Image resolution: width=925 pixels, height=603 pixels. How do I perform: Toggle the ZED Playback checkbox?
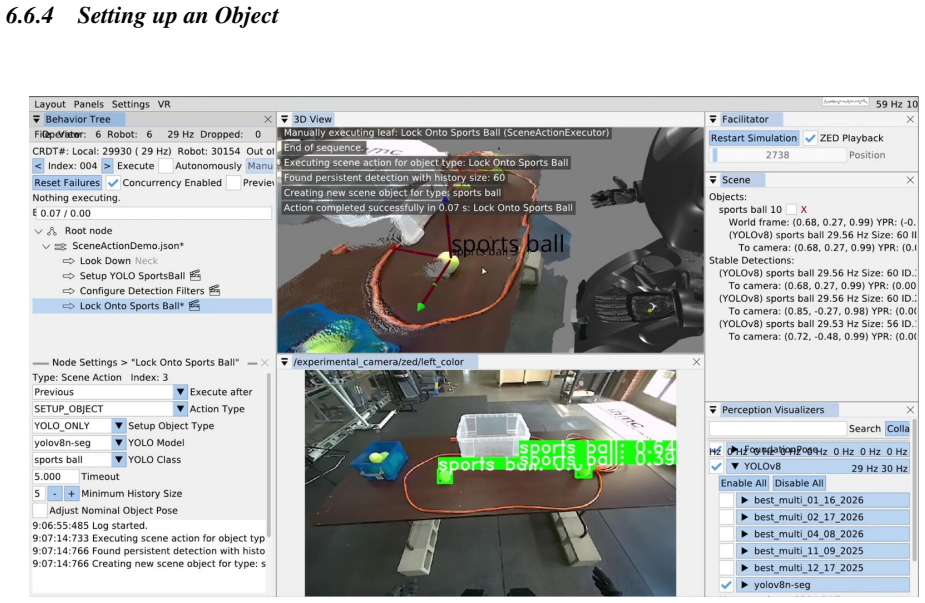(811, 138)
